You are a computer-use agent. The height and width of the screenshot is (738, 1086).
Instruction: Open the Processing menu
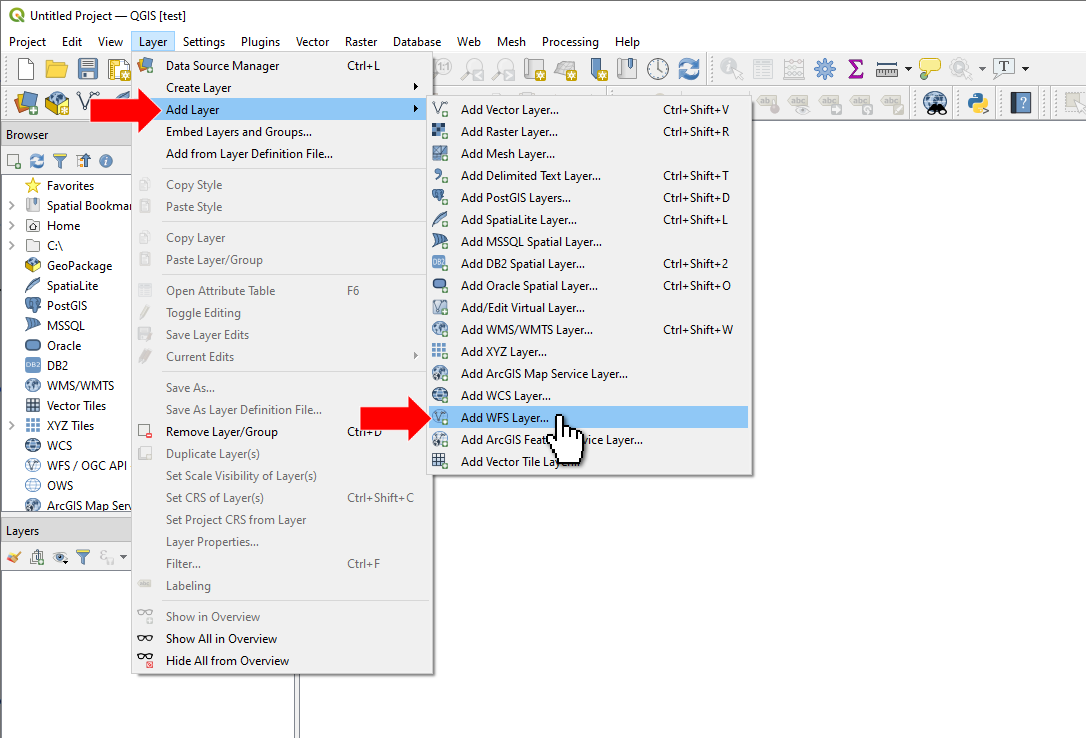[570, 42]
